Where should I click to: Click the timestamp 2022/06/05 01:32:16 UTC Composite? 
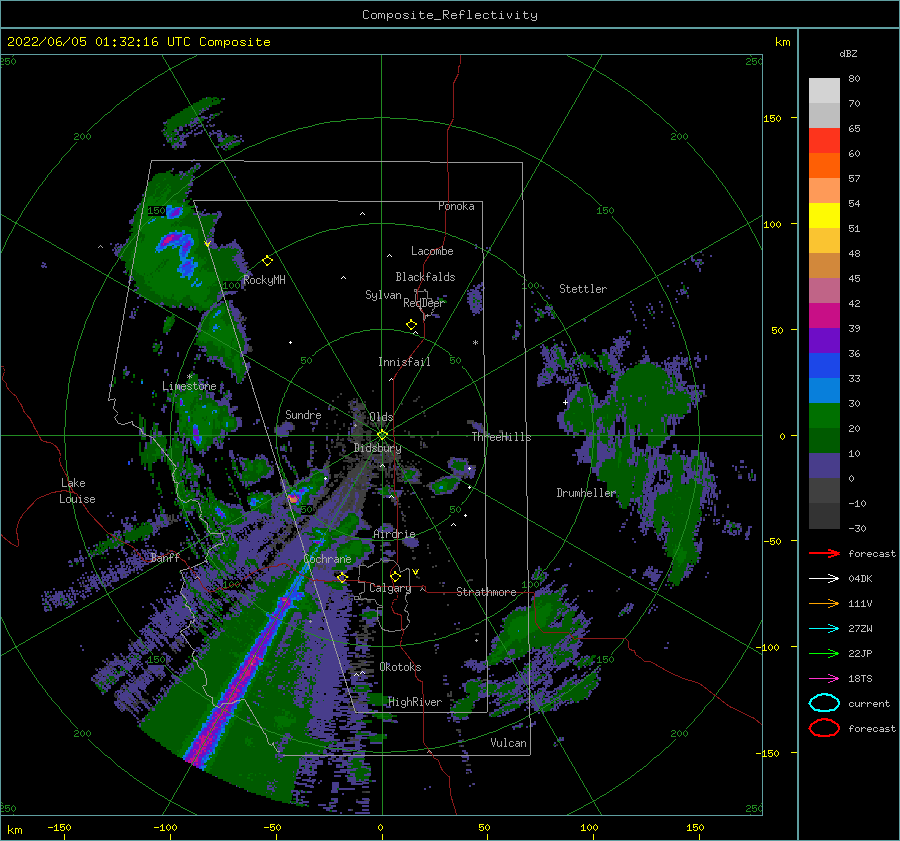139,42
